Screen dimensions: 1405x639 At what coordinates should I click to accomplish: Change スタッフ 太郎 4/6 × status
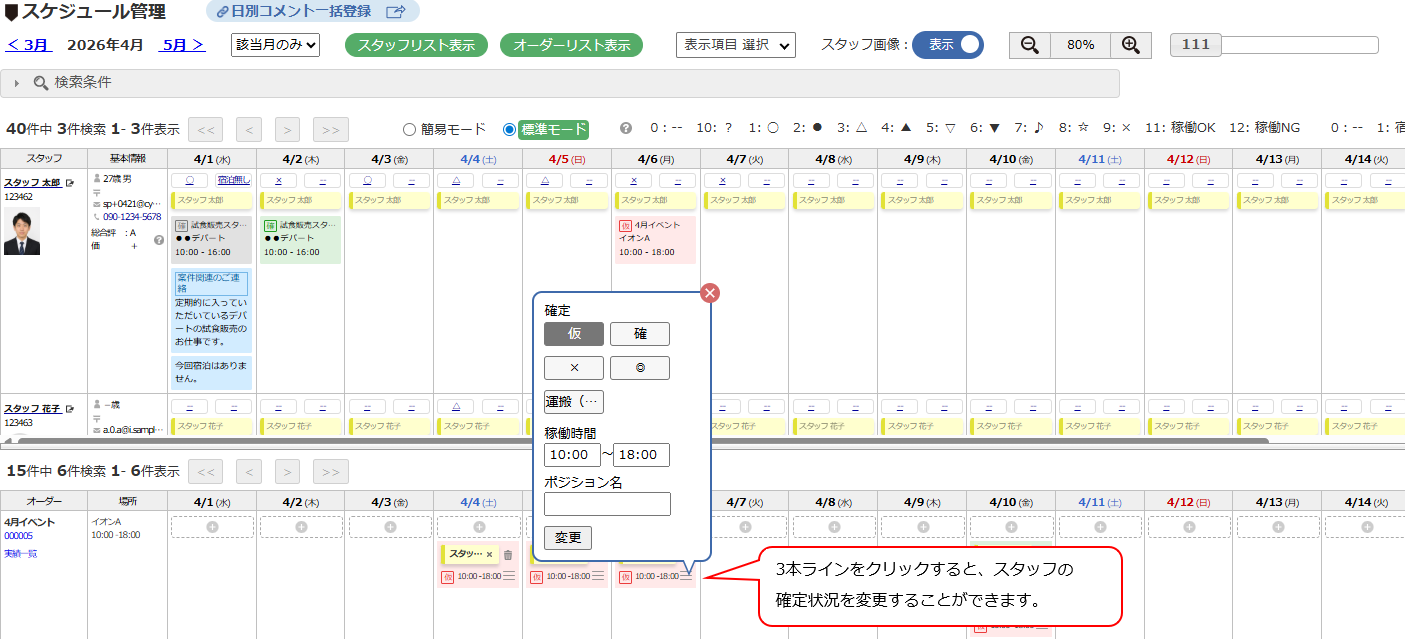click(x=634, y=181)
